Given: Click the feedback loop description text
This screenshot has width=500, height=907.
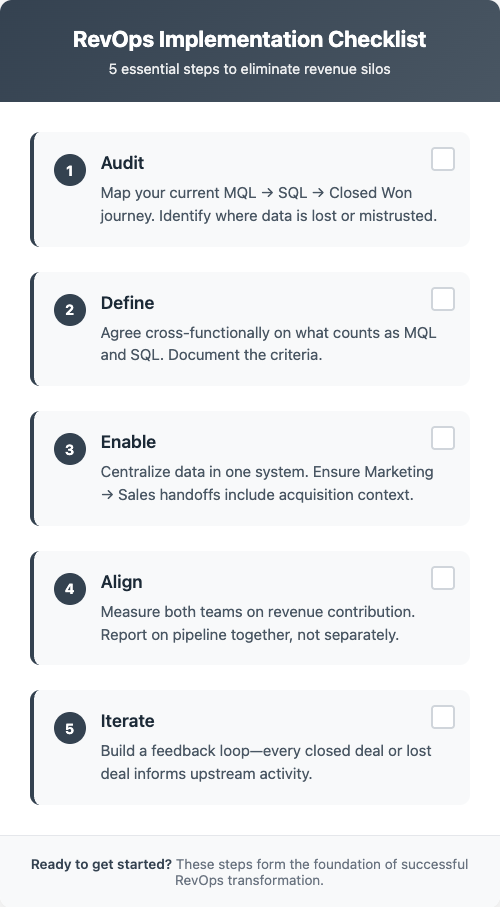Looking at the screenshot, I should pos(266,762).
